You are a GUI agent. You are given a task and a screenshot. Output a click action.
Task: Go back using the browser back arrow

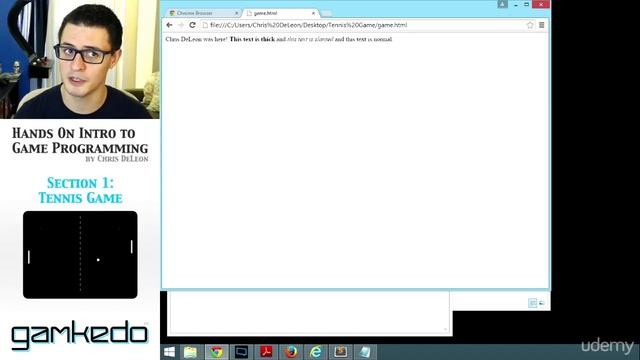pyautogui.click(x=169, y=25)
